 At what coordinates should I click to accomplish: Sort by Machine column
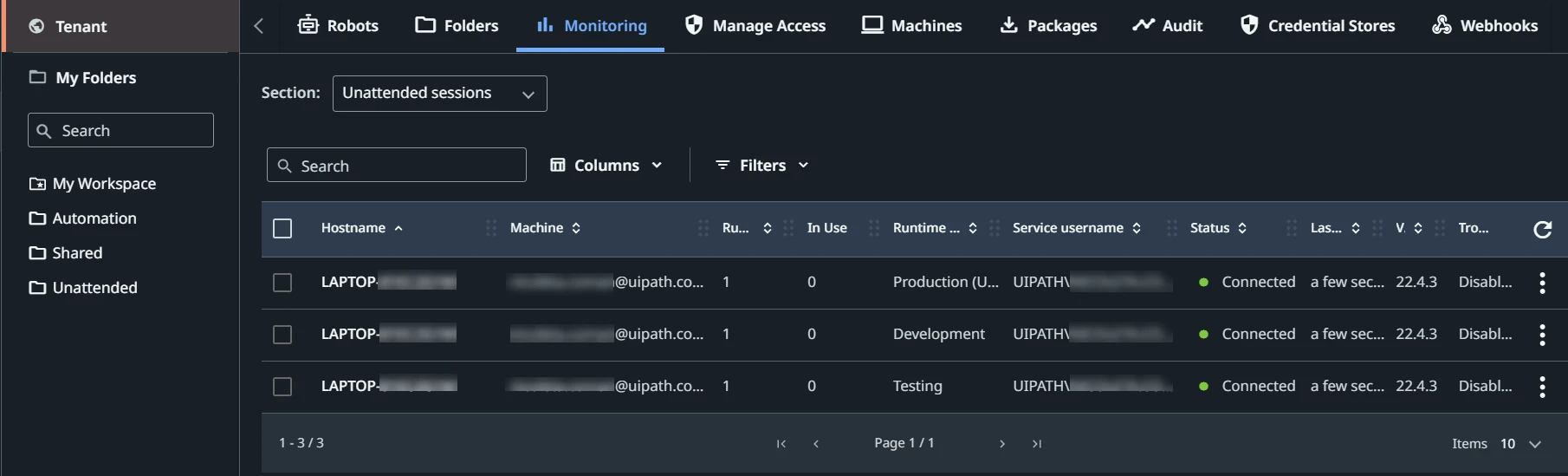coord(545,228)
